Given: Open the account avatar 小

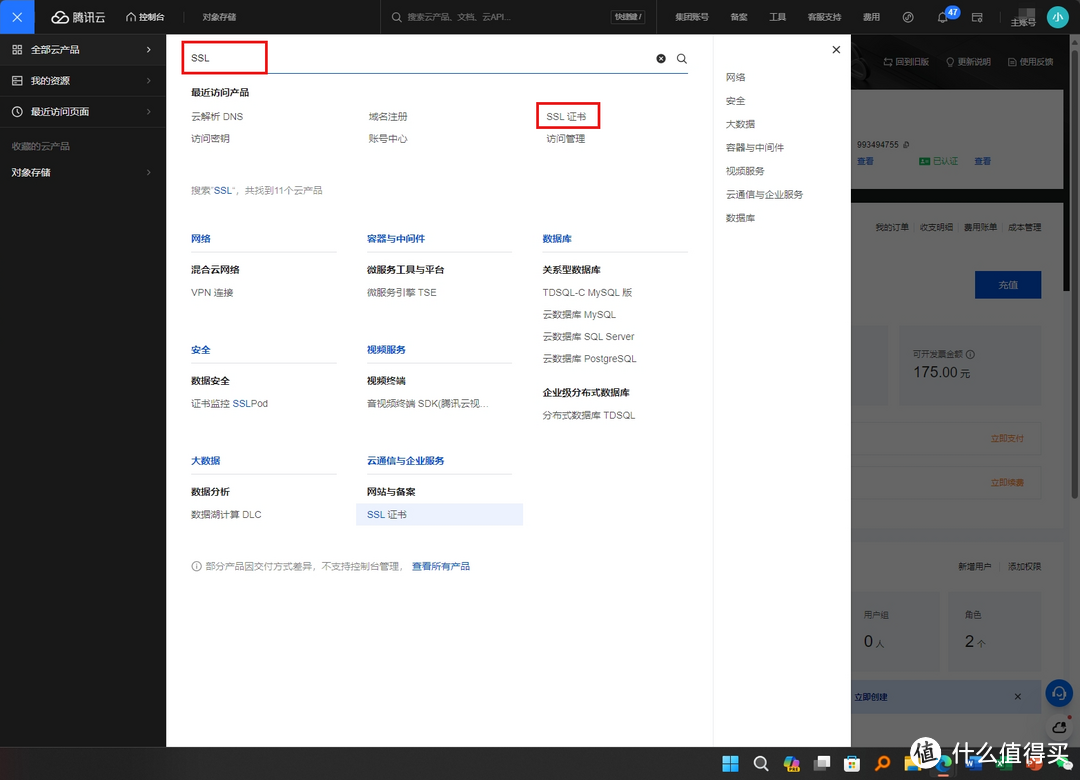Looking at the screenshot, I should 1057,17.
